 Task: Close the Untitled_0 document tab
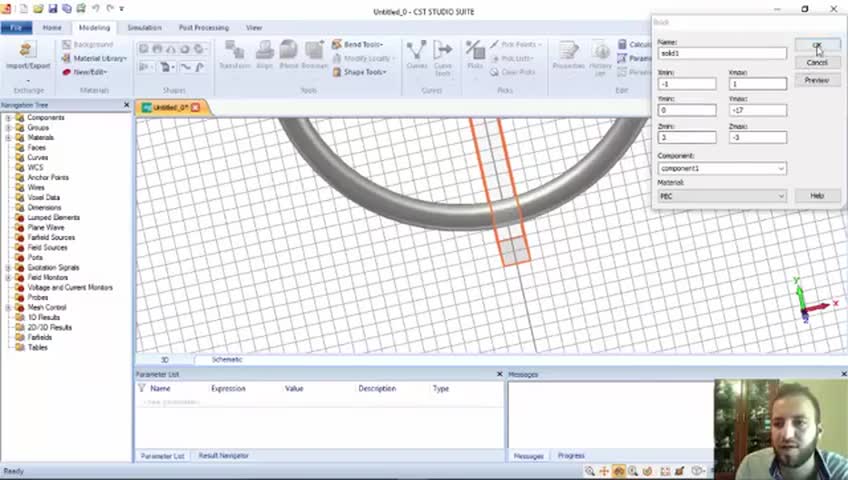click(x=195, y=108)
